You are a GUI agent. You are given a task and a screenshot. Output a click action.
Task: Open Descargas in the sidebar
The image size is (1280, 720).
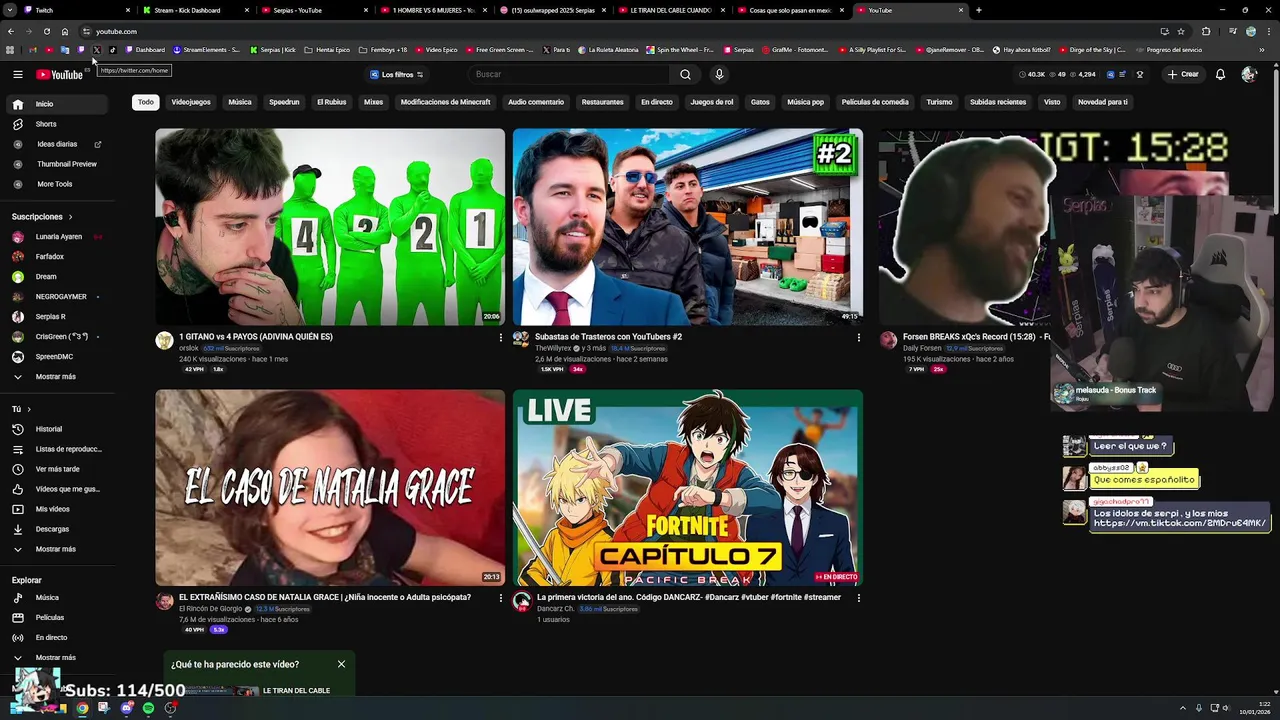[58, 529]
